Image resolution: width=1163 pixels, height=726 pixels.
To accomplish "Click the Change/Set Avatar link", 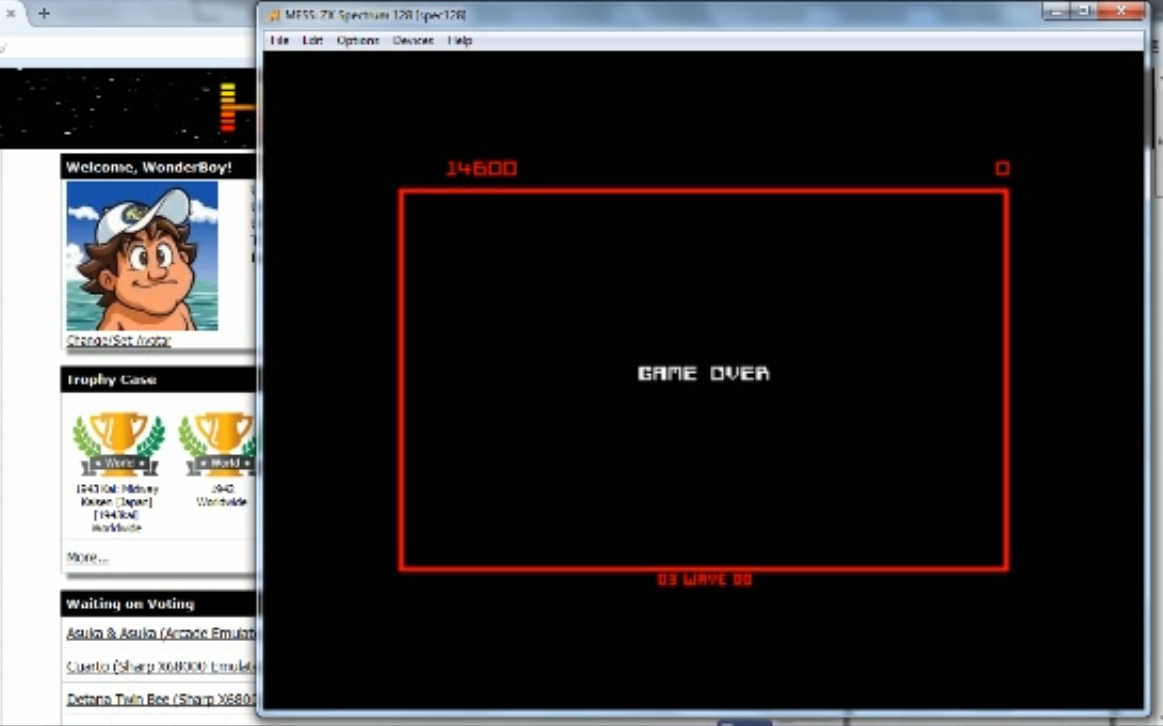I will tap(118, 340).
